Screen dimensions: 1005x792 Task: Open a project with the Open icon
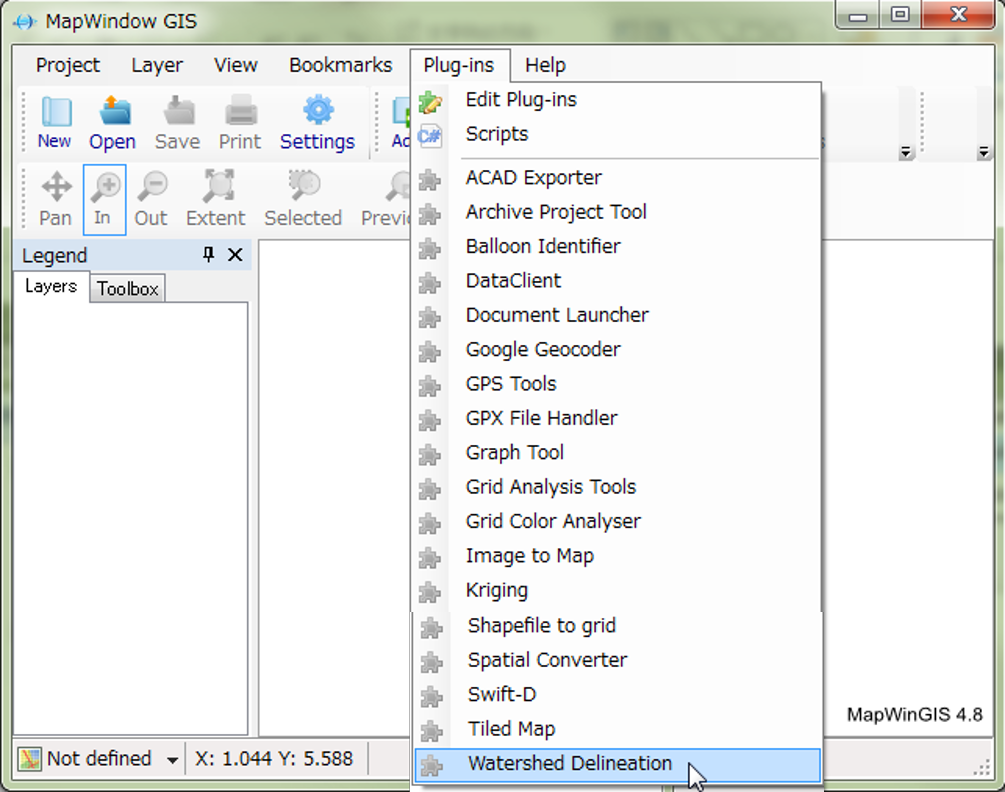coord(113,122)
